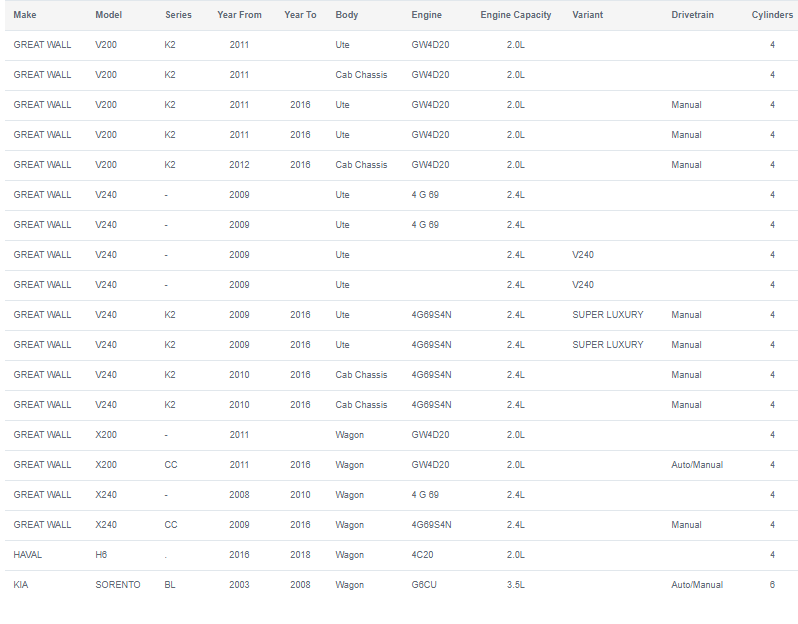798x624 pixels.
Task: Click the Model column header
Action: click(108, 15)
